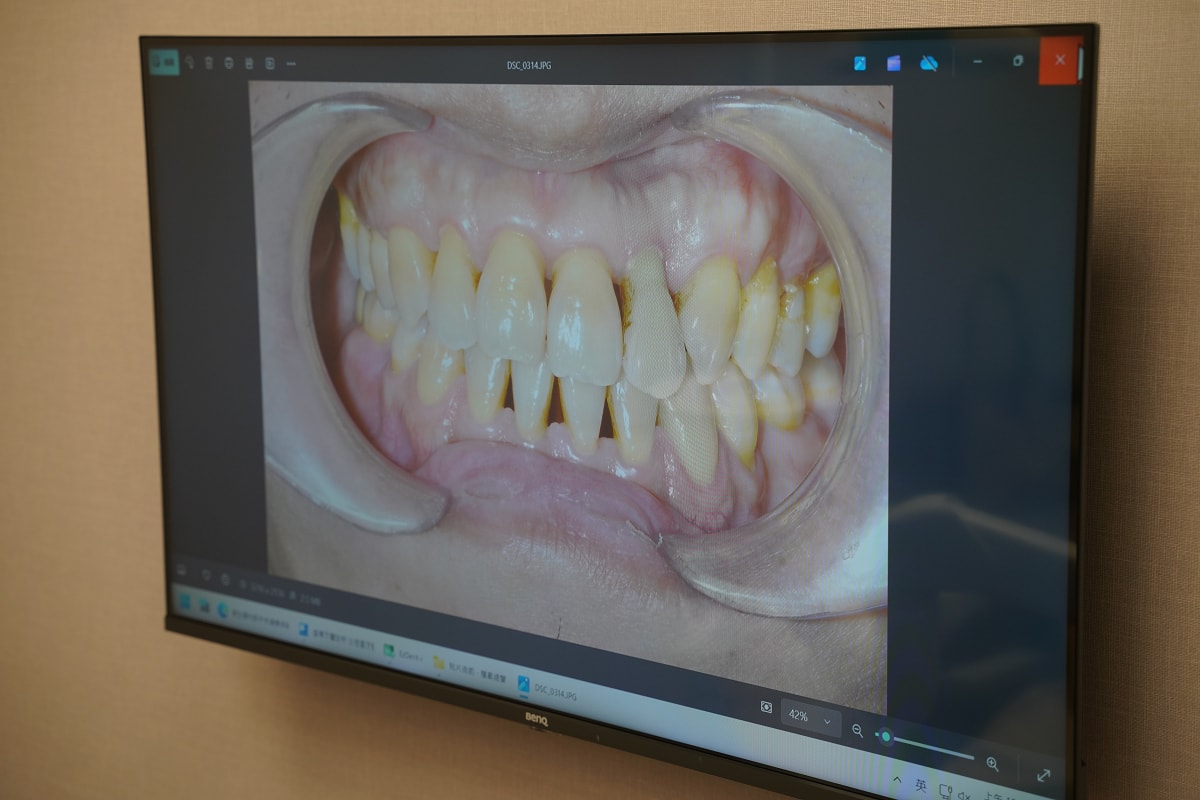This screenshot has width=1200, height=800.
Task: Click the Fit to window icon
Action: pos(767,707)
